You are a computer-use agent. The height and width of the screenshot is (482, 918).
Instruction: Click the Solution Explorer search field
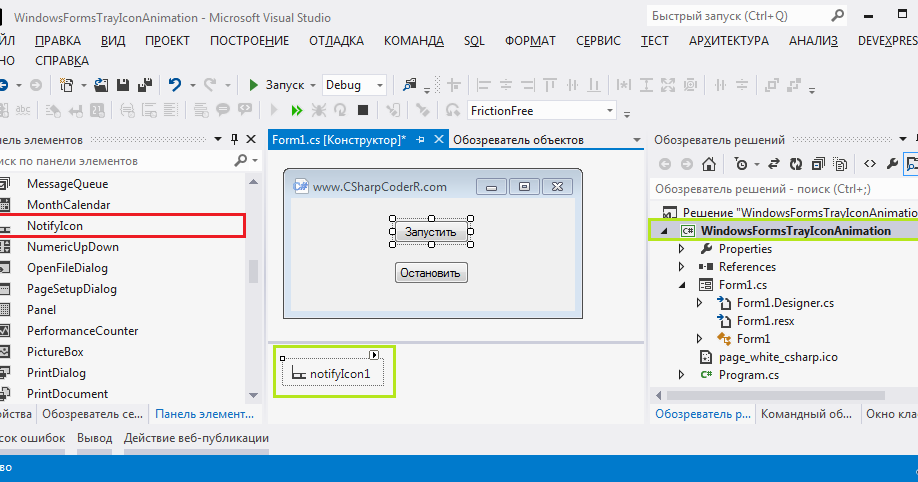[785, 189]
